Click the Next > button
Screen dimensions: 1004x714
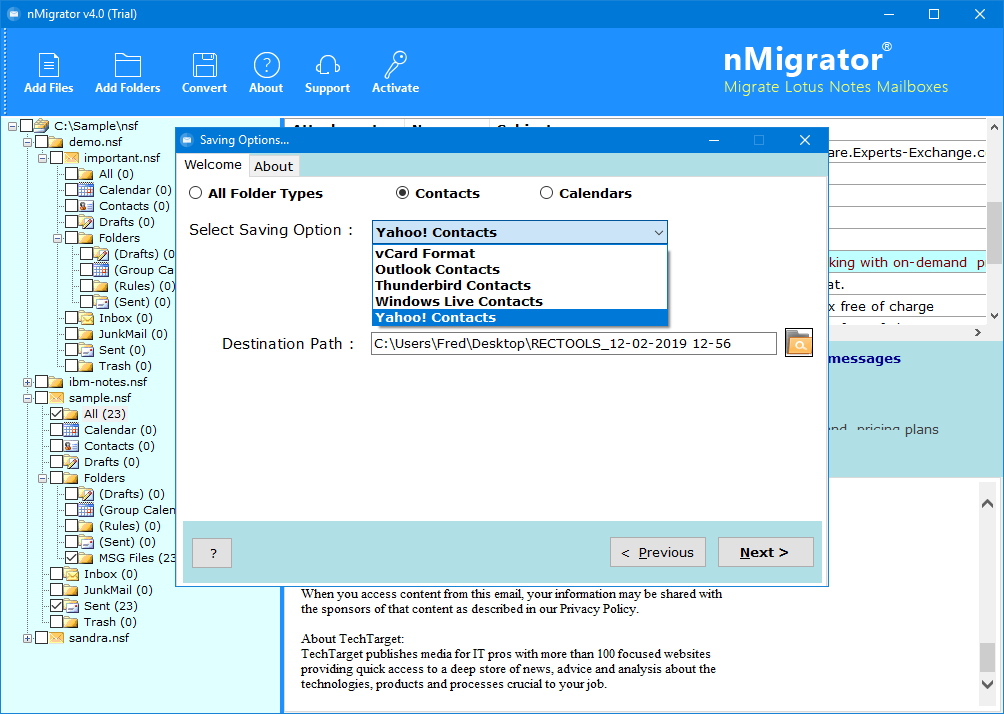coord(765,552)
